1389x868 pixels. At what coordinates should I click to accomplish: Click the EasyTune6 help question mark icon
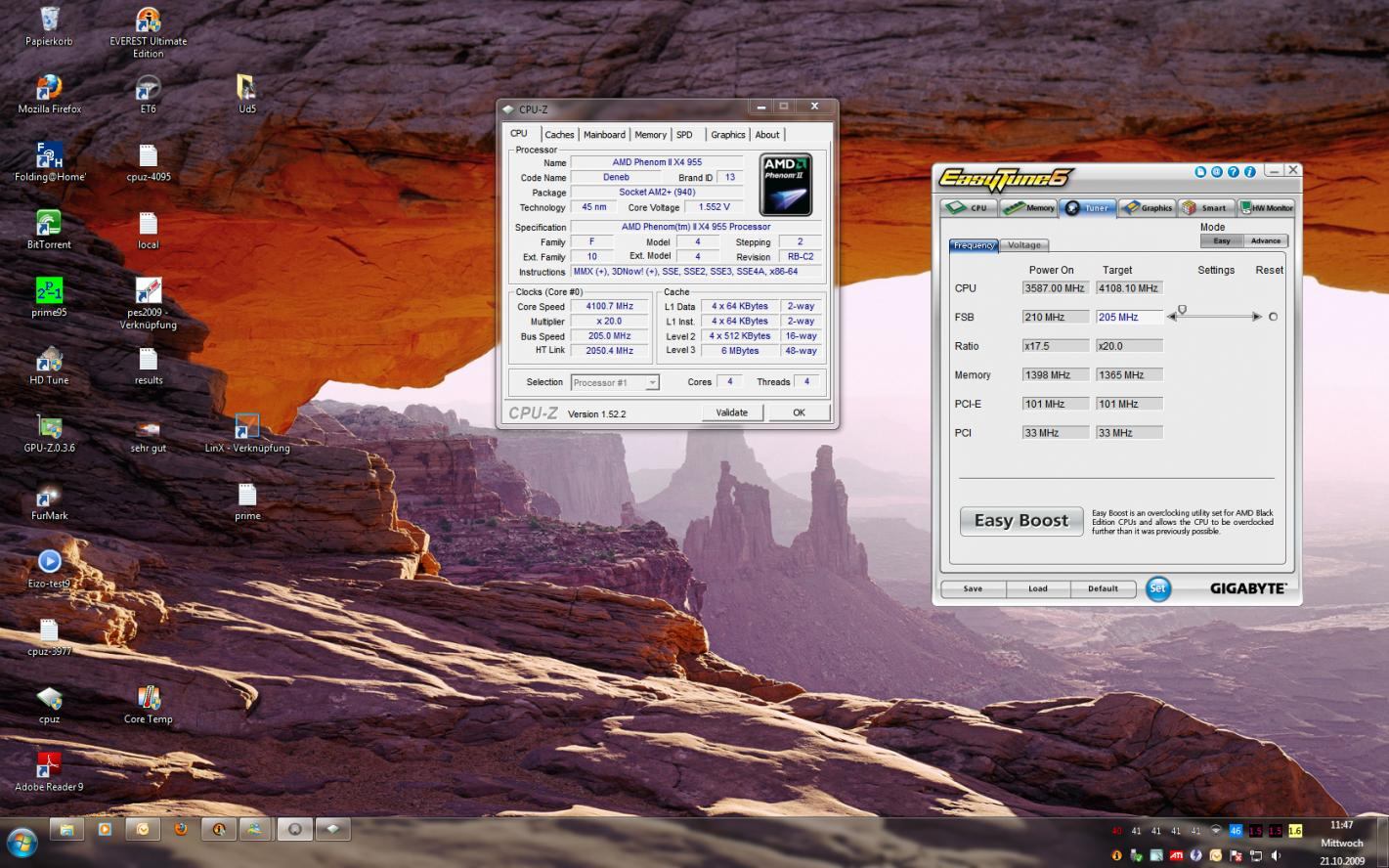(1234, 172)
